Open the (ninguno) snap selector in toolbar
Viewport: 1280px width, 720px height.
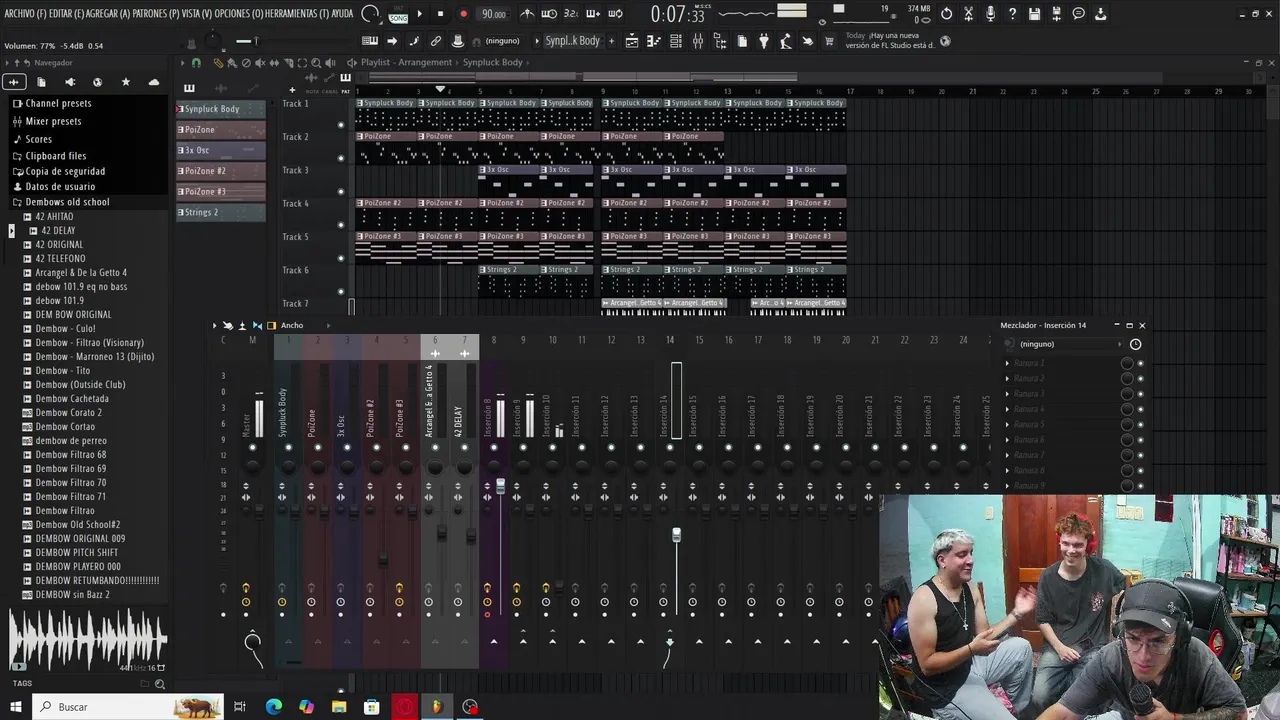click(502, 41)
